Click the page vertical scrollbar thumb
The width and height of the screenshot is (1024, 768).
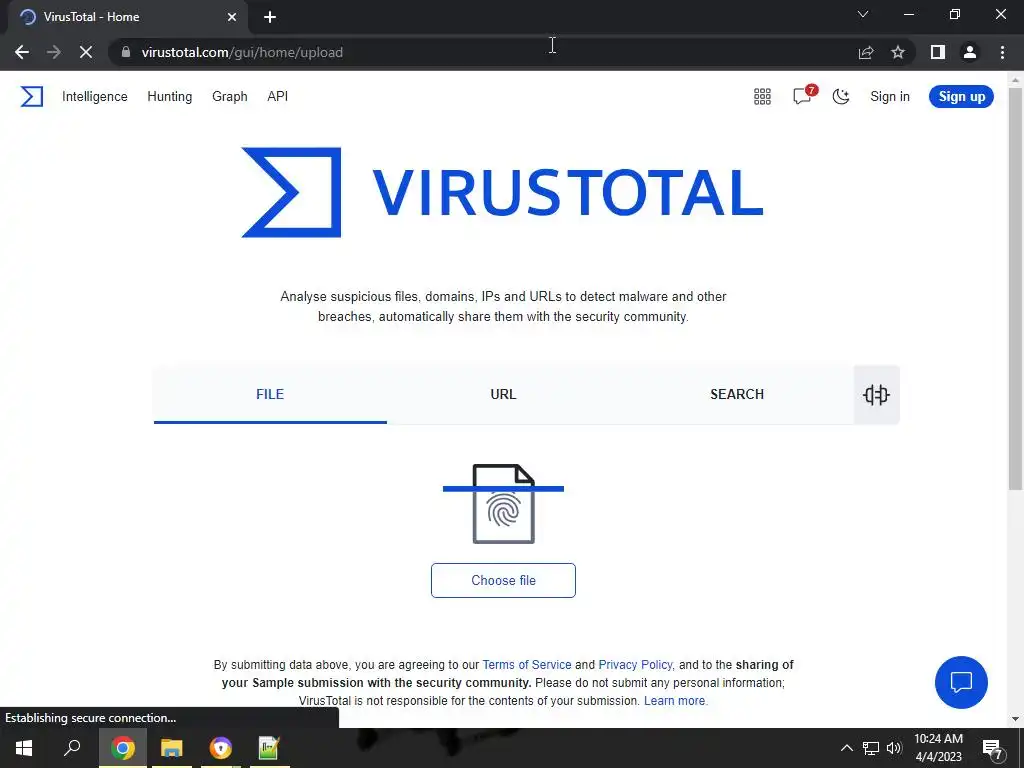tap(1015, 287)
